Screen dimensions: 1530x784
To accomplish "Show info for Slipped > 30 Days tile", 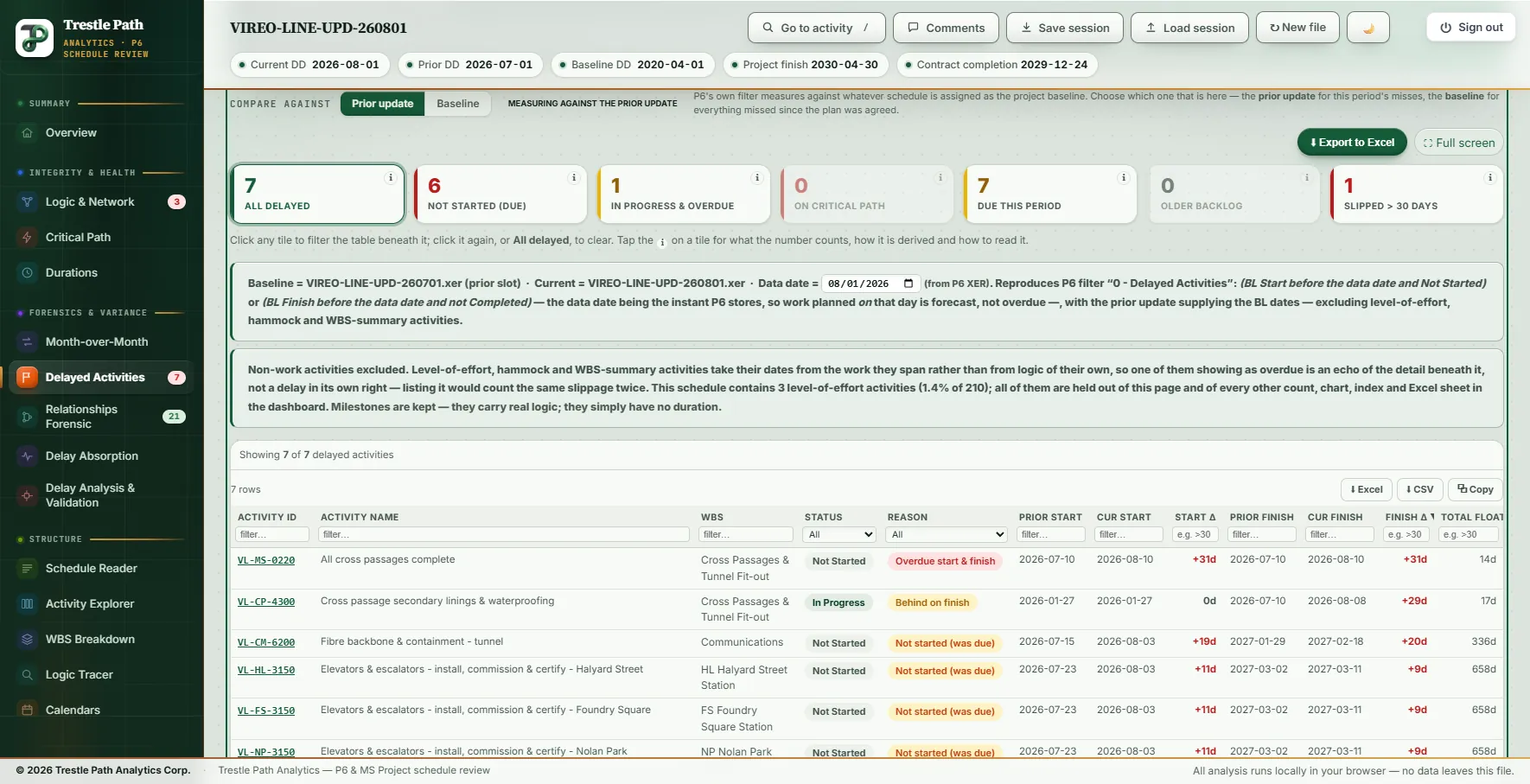I will [x=1490, y=178].
